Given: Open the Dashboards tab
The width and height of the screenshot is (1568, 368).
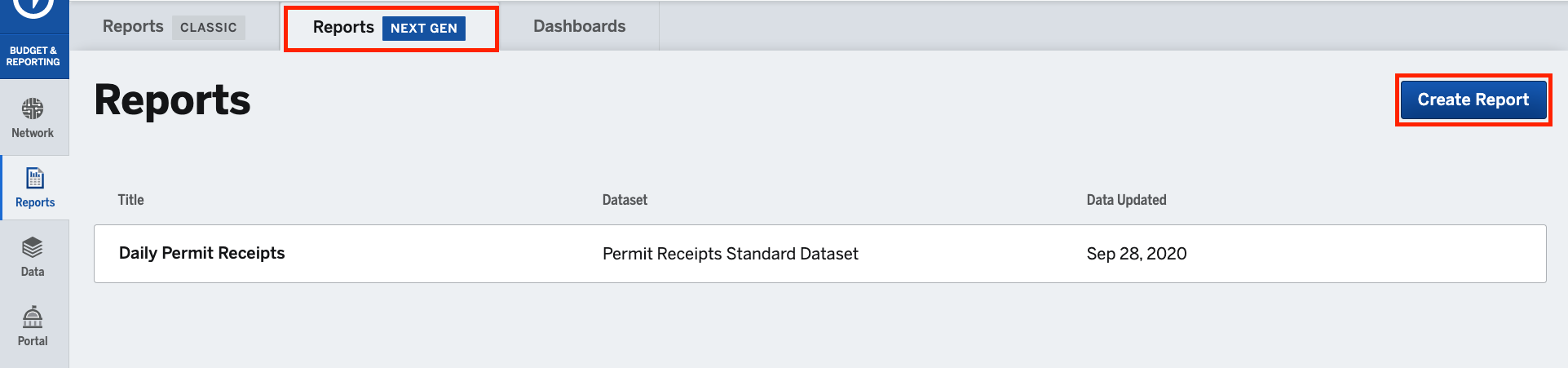Looking at the screenshot, I should (579, 26).
